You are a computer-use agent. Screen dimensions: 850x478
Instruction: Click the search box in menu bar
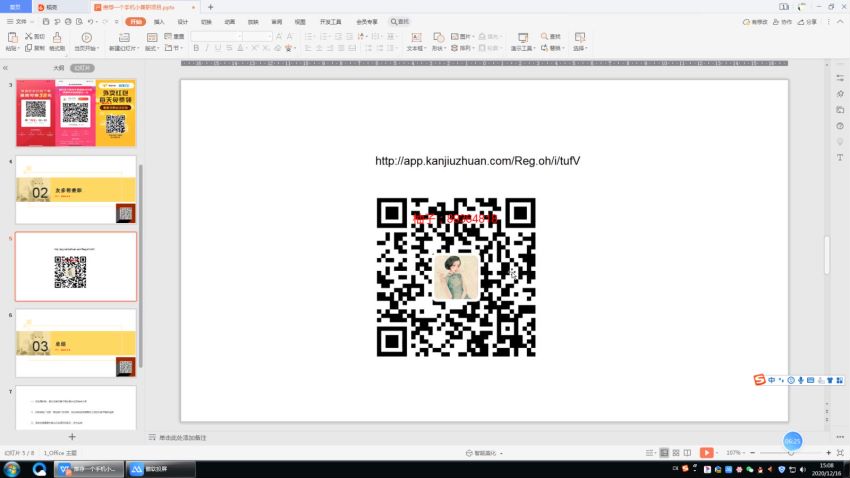[400, 22]
